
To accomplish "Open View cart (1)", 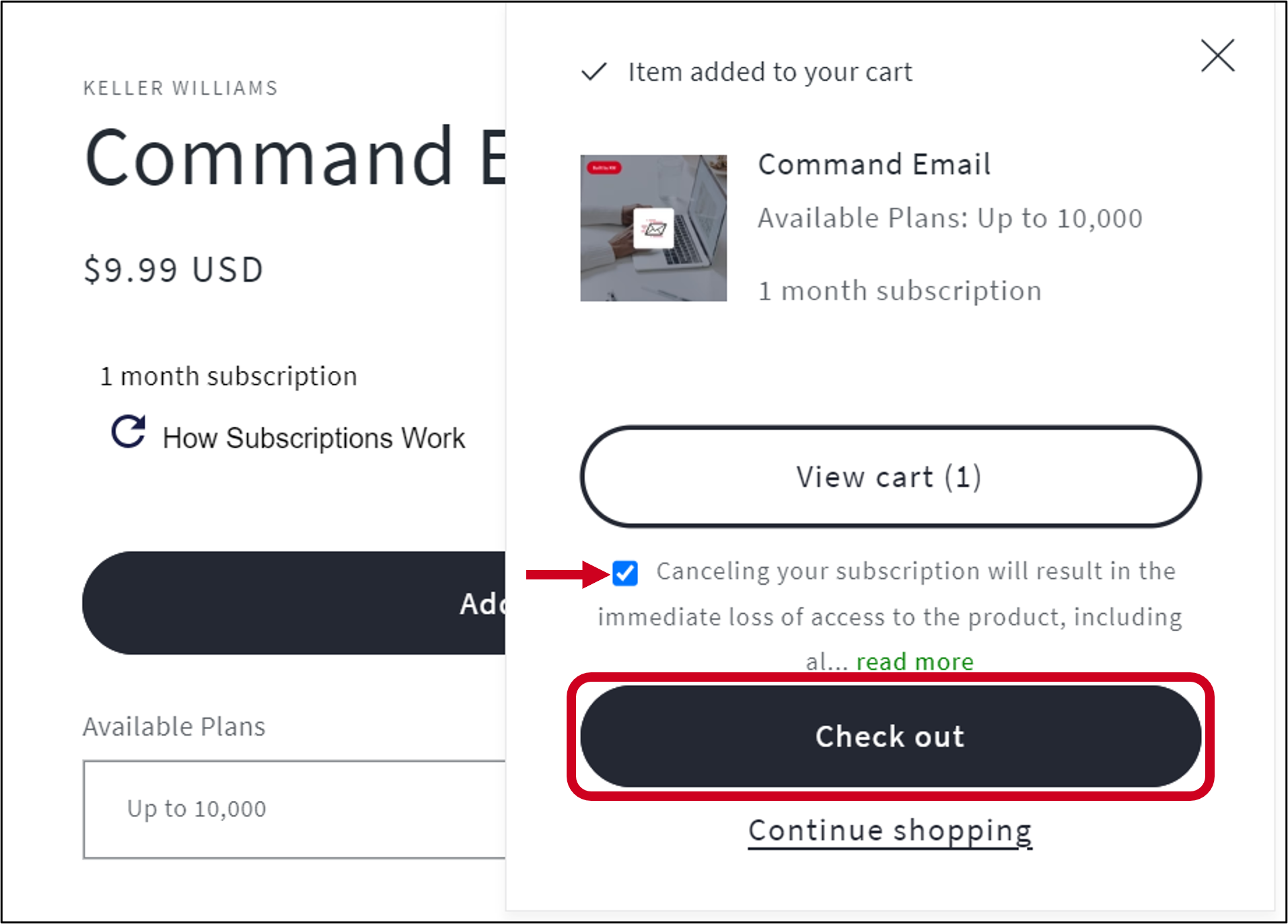I will 888,477.
